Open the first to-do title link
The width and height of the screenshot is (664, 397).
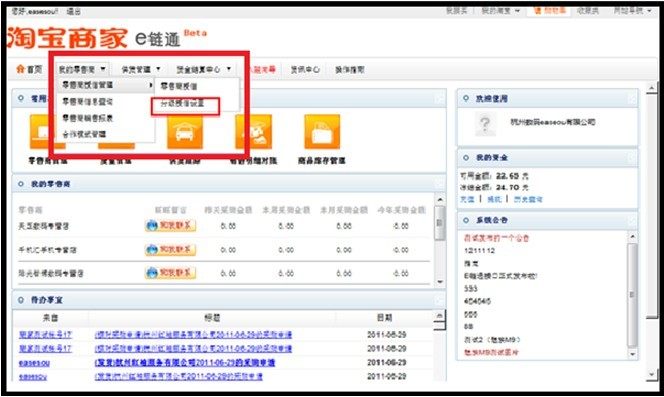click(193, 335)
